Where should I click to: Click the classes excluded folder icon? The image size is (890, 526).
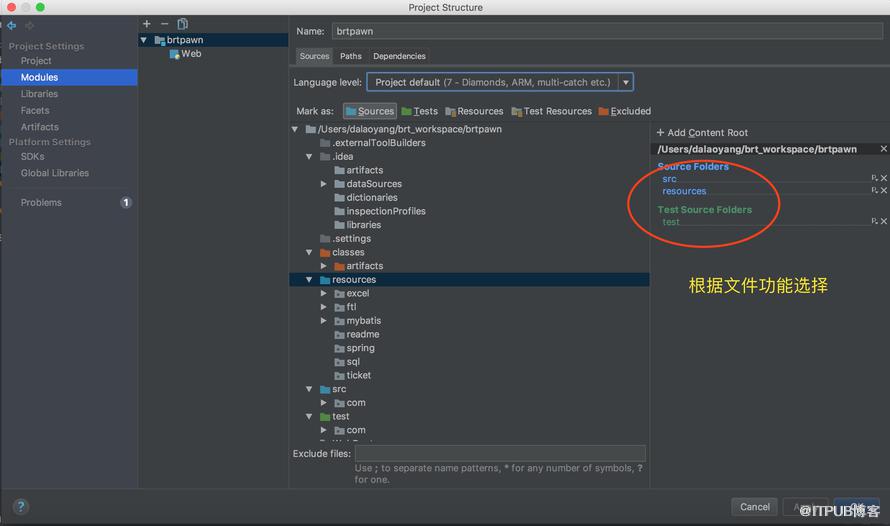[x=325, y=253]
